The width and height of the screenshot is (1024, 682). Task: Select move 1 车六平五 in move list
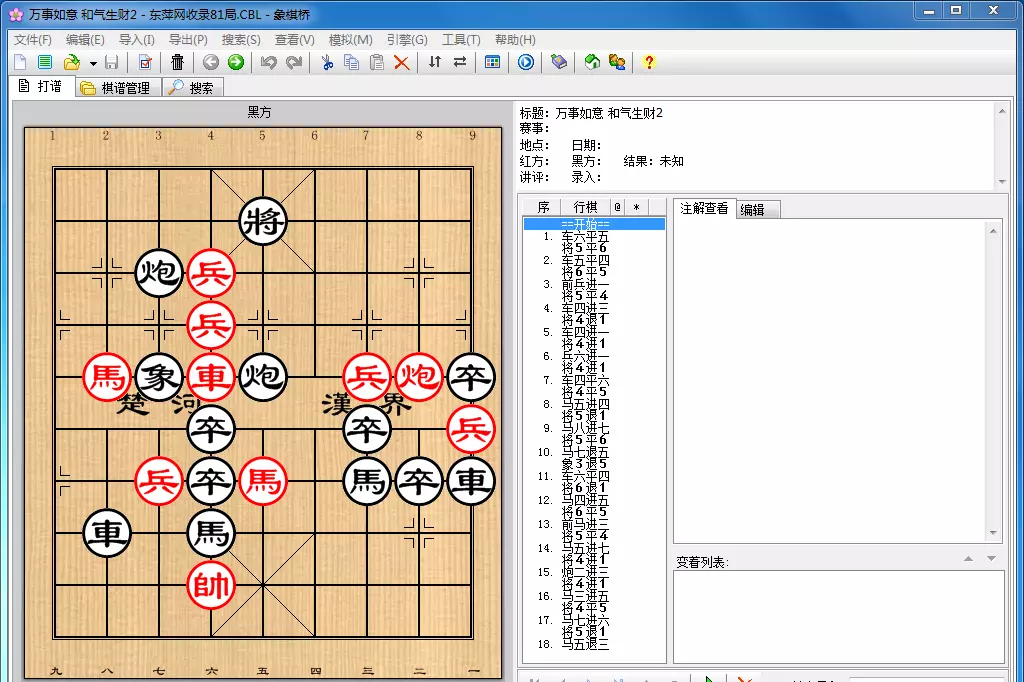[x=585, y=237]
